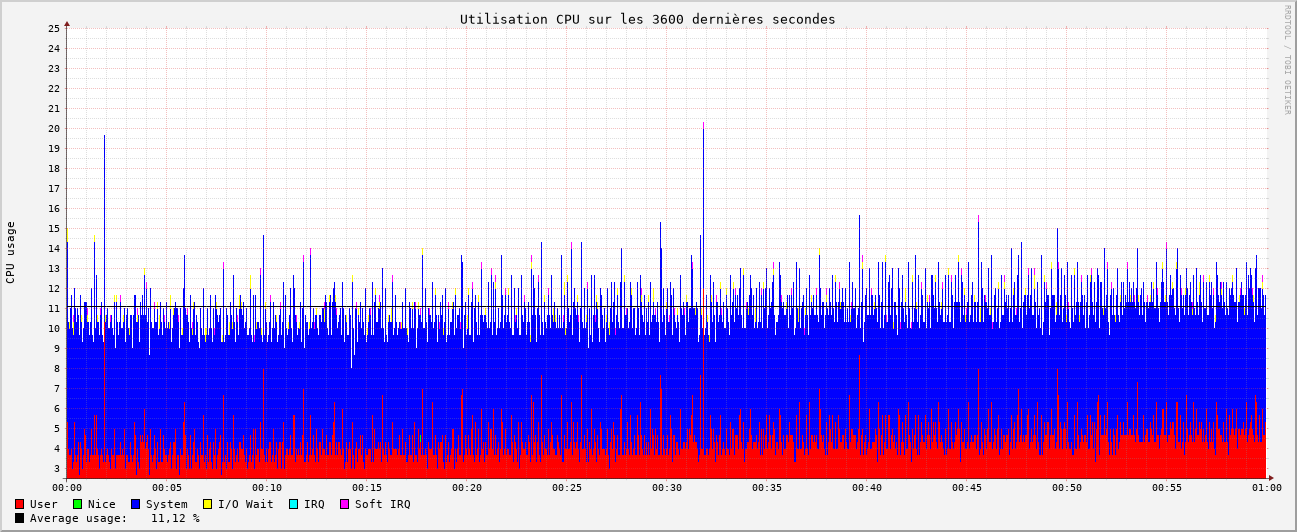The width and height of the screenshot is (1297, 532).
Task: Click the 00:30 time axis label
Action: (x=667, y=488)
